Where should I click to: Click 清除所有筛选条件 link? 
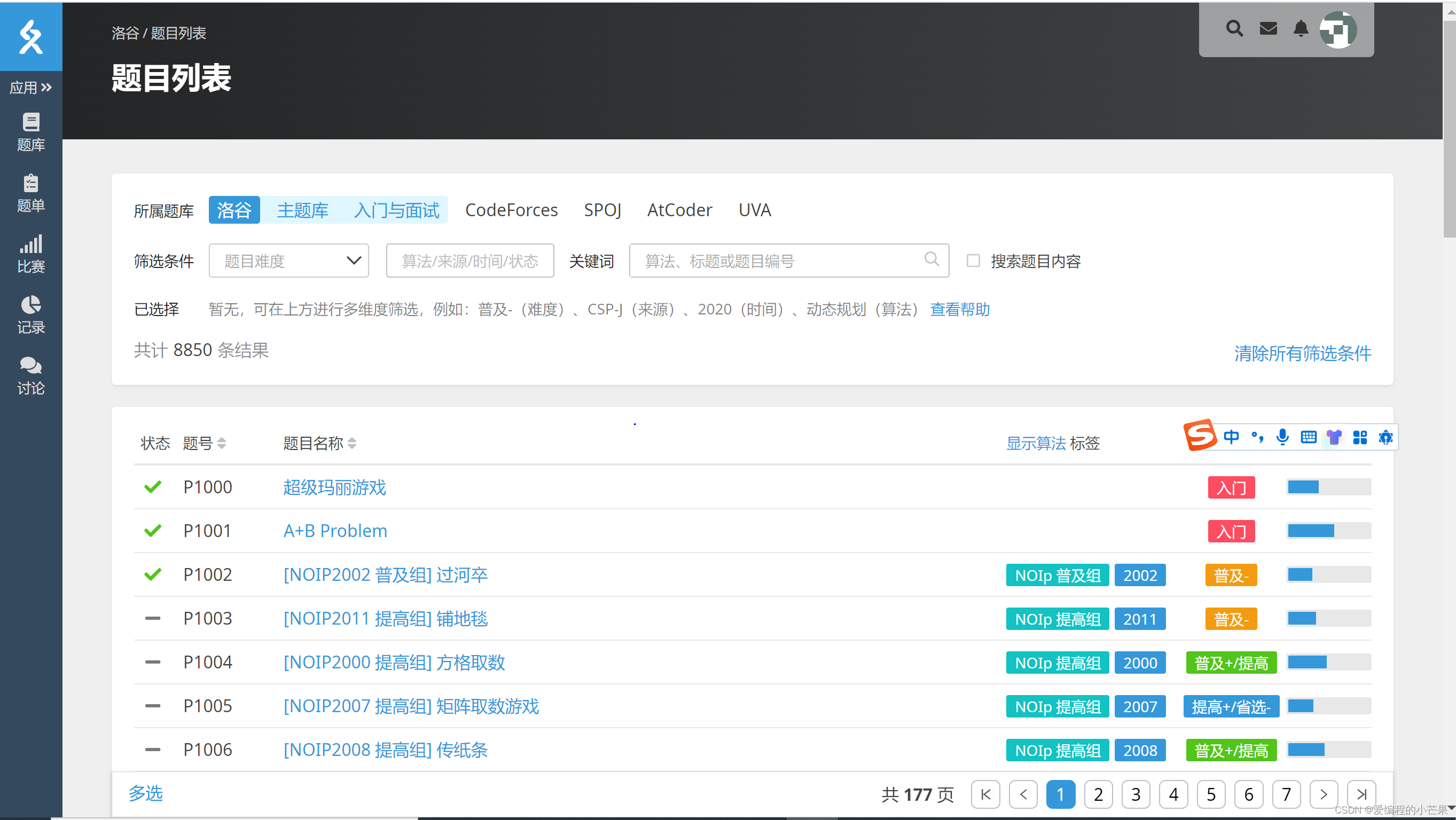[x=1302, y=353]
